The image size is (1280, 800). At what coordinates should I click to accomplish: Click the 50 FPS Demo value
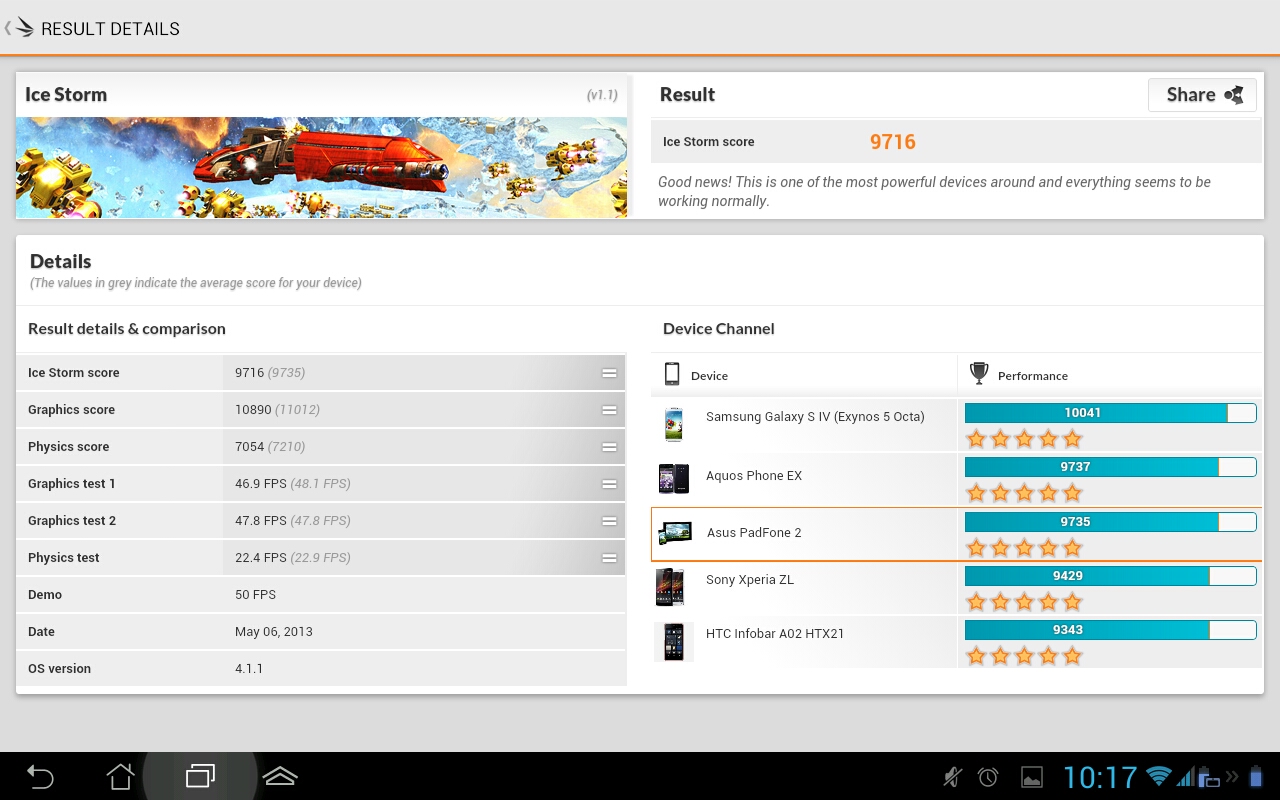[x=255, y=595]
